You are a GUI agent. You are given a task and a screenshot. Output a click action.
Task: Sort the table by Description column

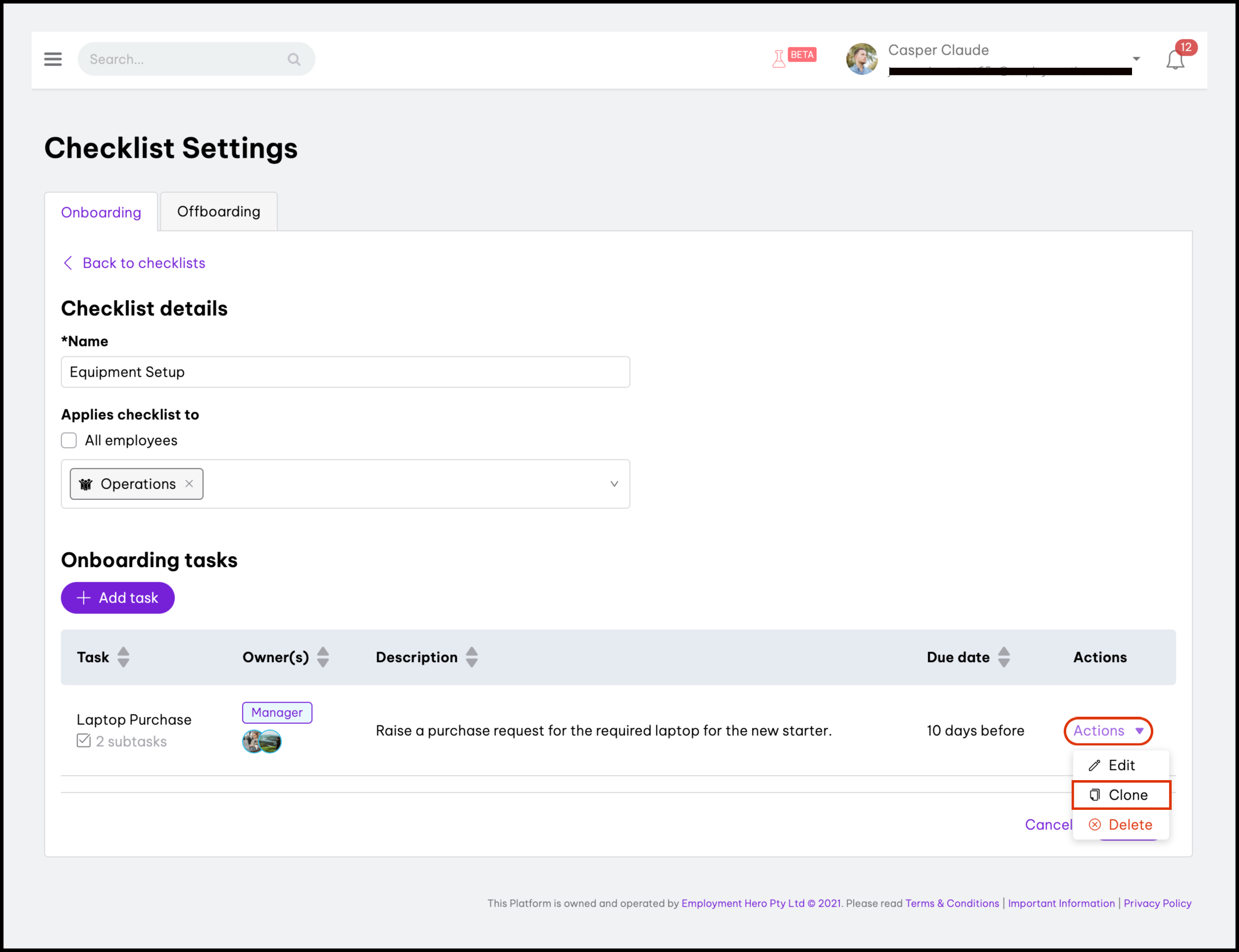[x=471, y=657]
